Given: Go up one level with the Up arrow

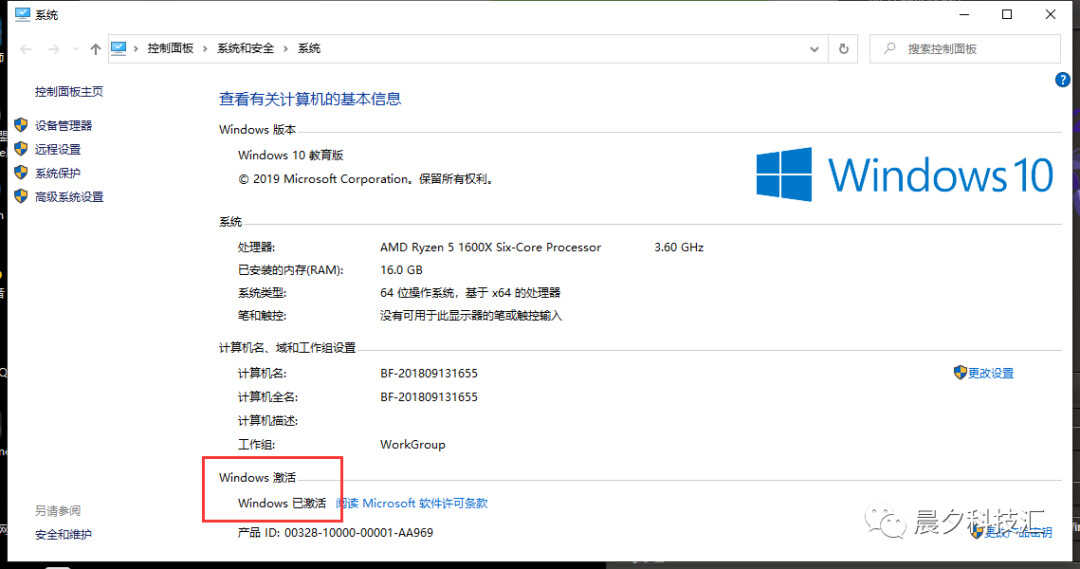Looking at the screenshot, I should [95, 49].
